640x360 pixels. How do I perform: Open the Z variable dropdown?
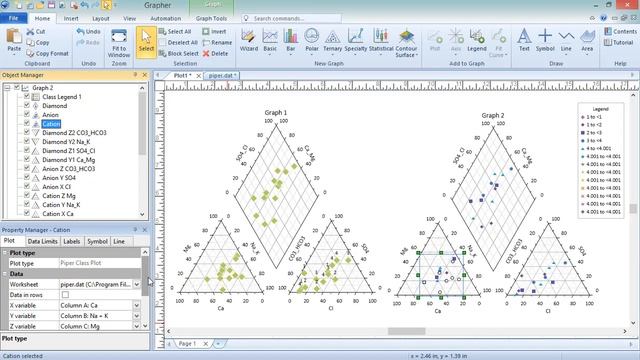pos(136,326)
